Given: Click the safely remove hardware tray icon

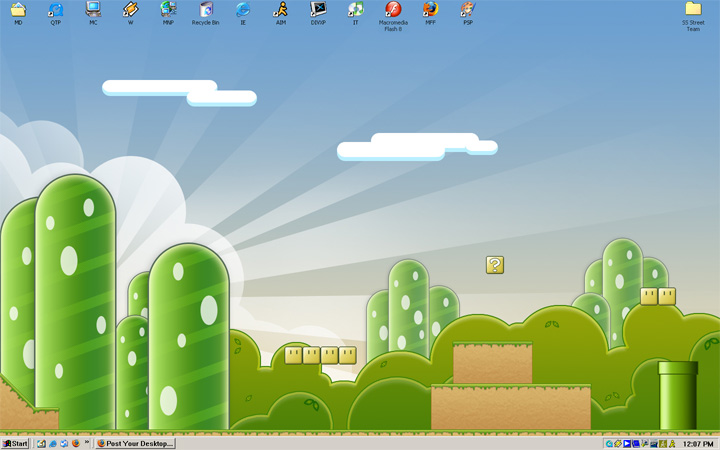Looking at the screenshot, I should (x=645, y=444).
